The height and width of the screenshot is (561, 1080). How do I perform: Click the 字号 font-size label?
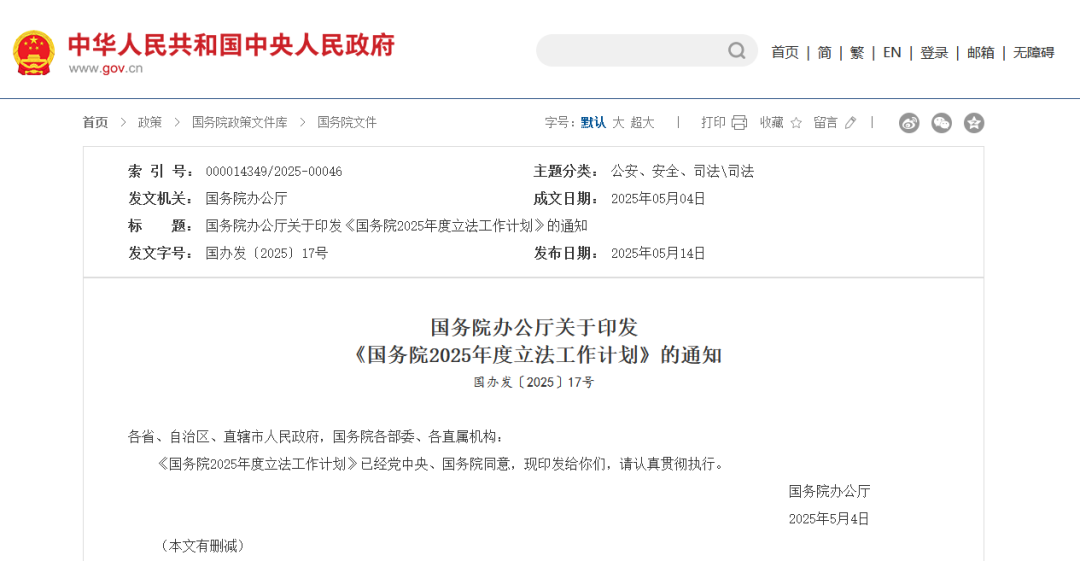[x=560, y=122]
